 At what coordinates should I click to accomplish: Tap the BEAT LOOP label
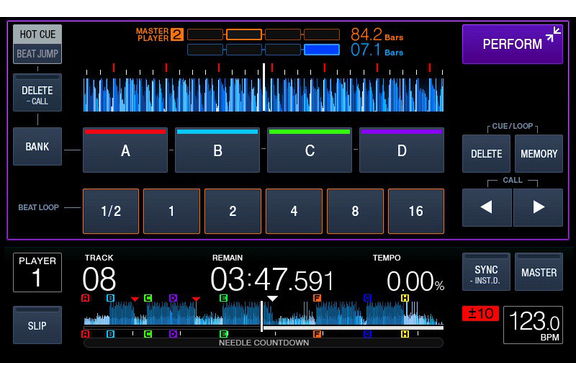coord(39,207)
